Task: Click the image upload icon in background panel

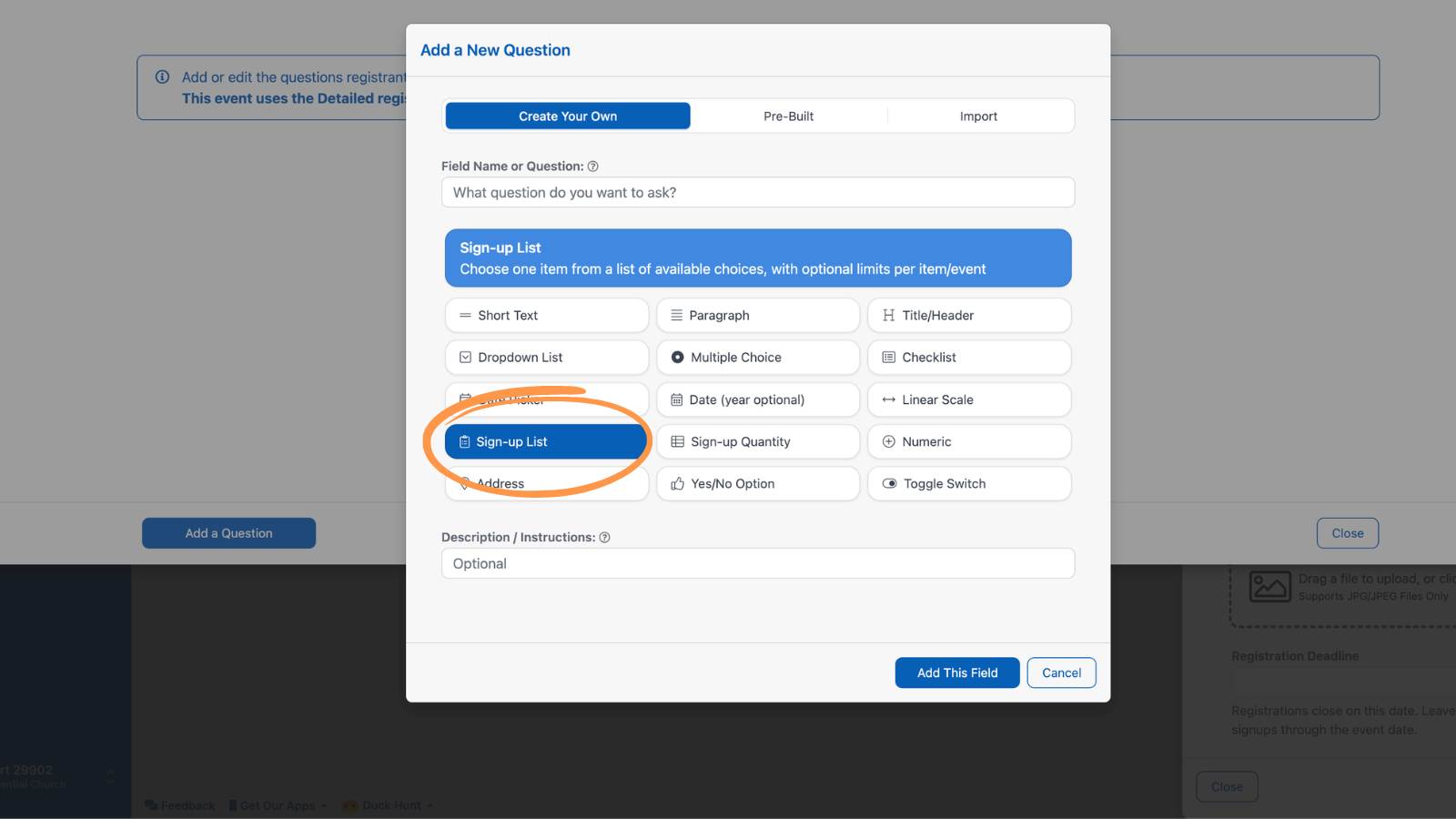Action: (x=1270, y=587)
